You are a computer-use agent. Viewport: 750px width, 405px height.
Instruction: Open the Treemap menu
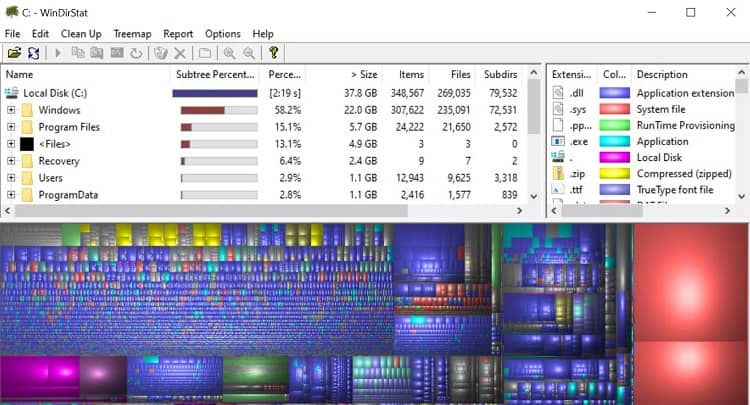pos(132,34)
